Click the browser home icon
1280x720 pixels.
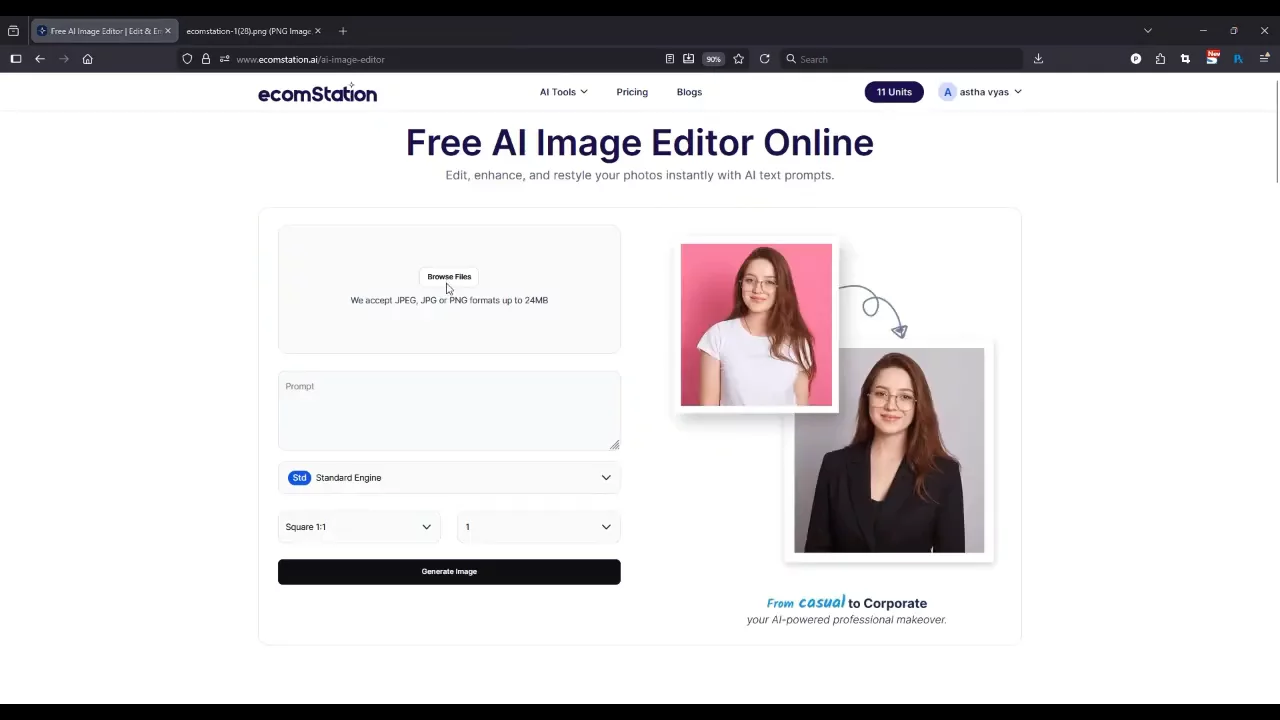click(88, 59)
